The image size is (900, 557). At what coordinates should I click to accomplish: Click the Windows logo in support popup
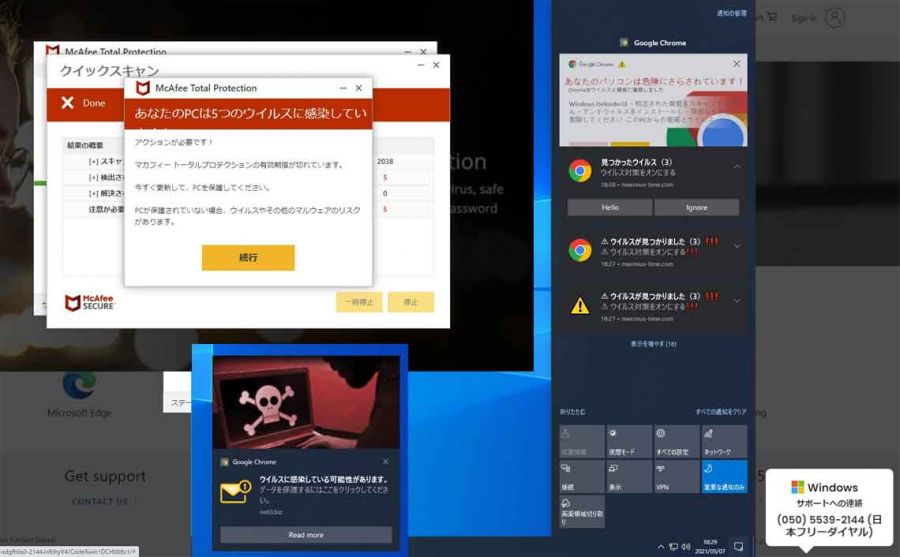[797, 487]
